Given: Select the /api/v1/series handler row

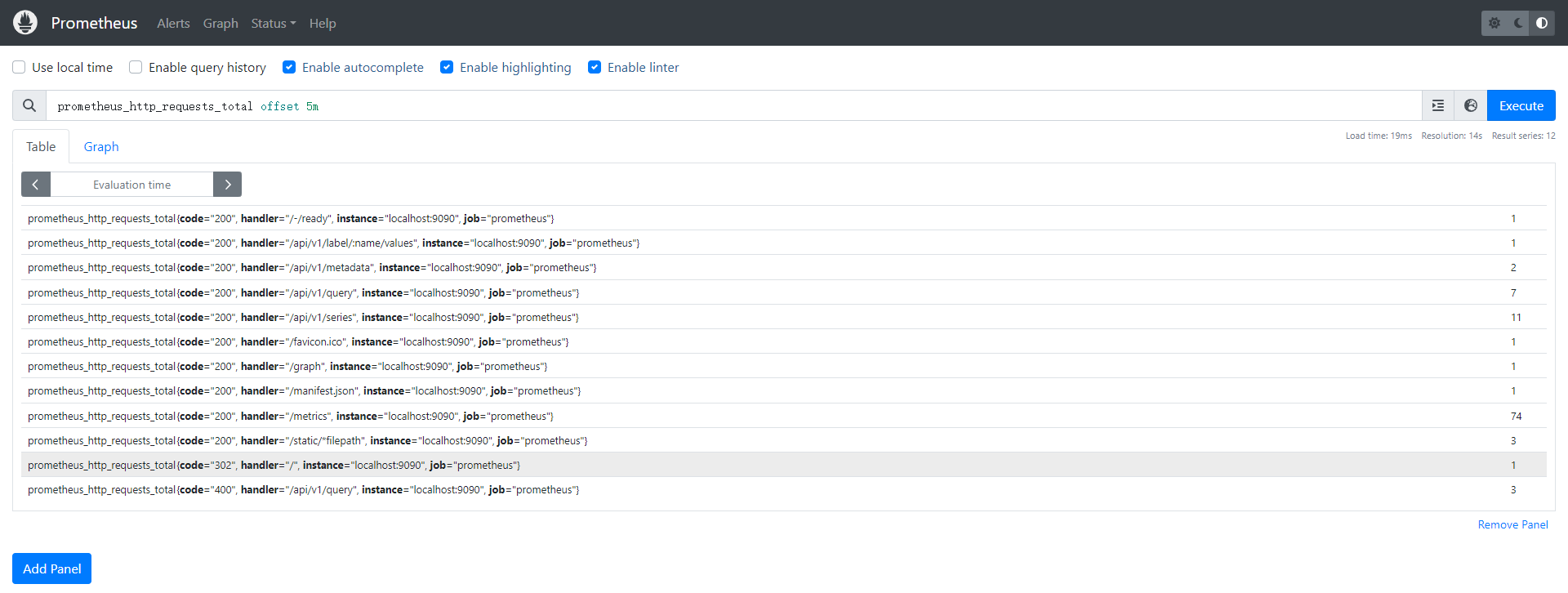Looking at the screenshot, I should click(x=784, y=317).
